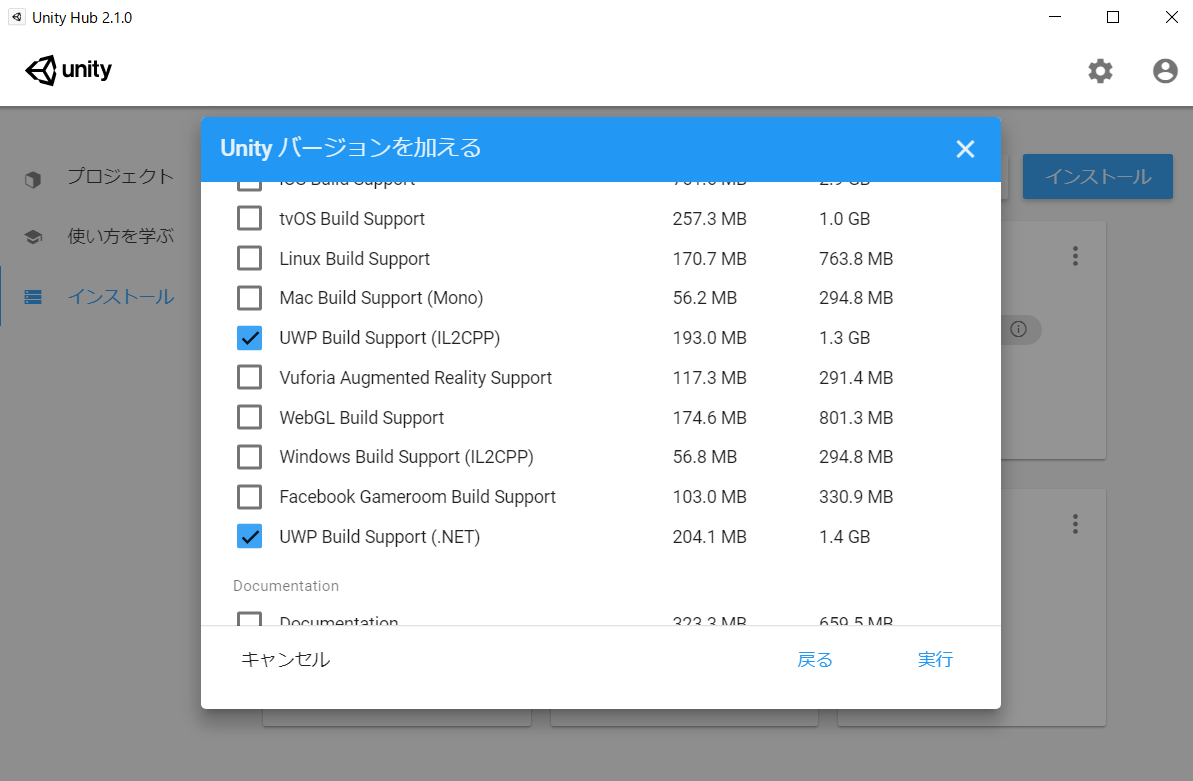Disable UWP Build Support (IL2CPP)
Screen dimensions: 1193x781
coord(249,338)
